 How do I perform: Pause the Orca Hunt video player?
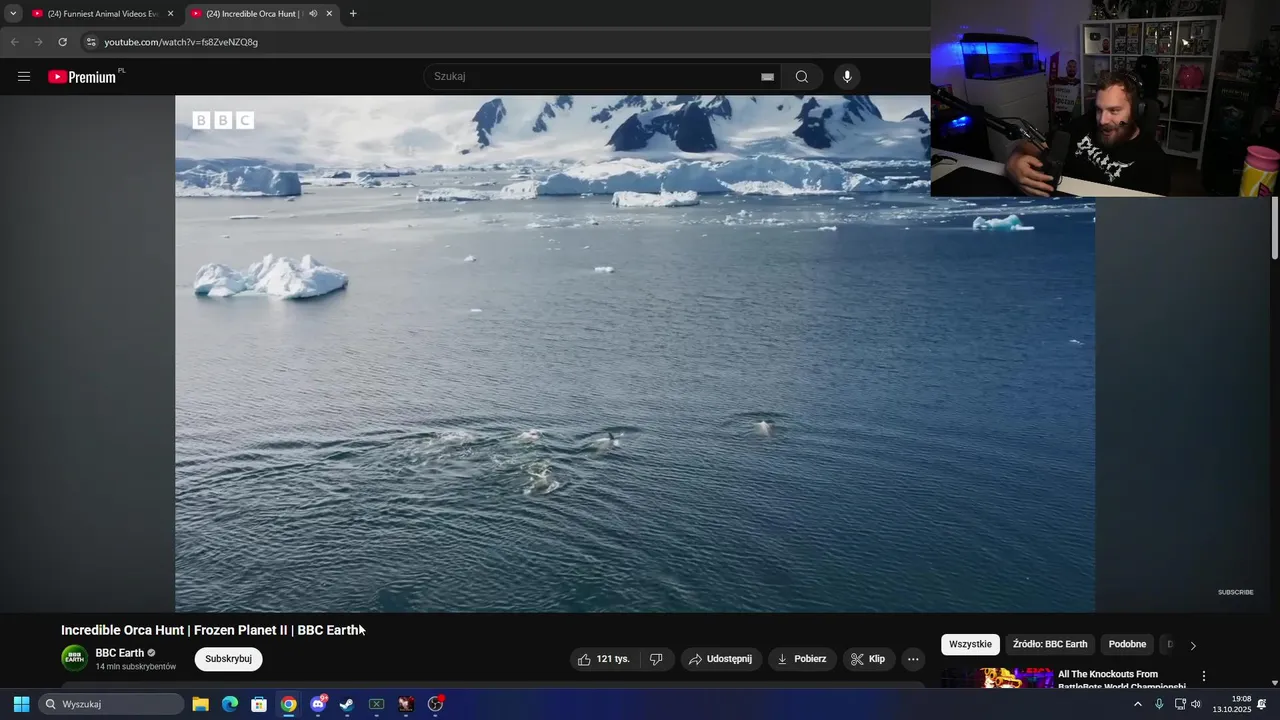[635, 353]
